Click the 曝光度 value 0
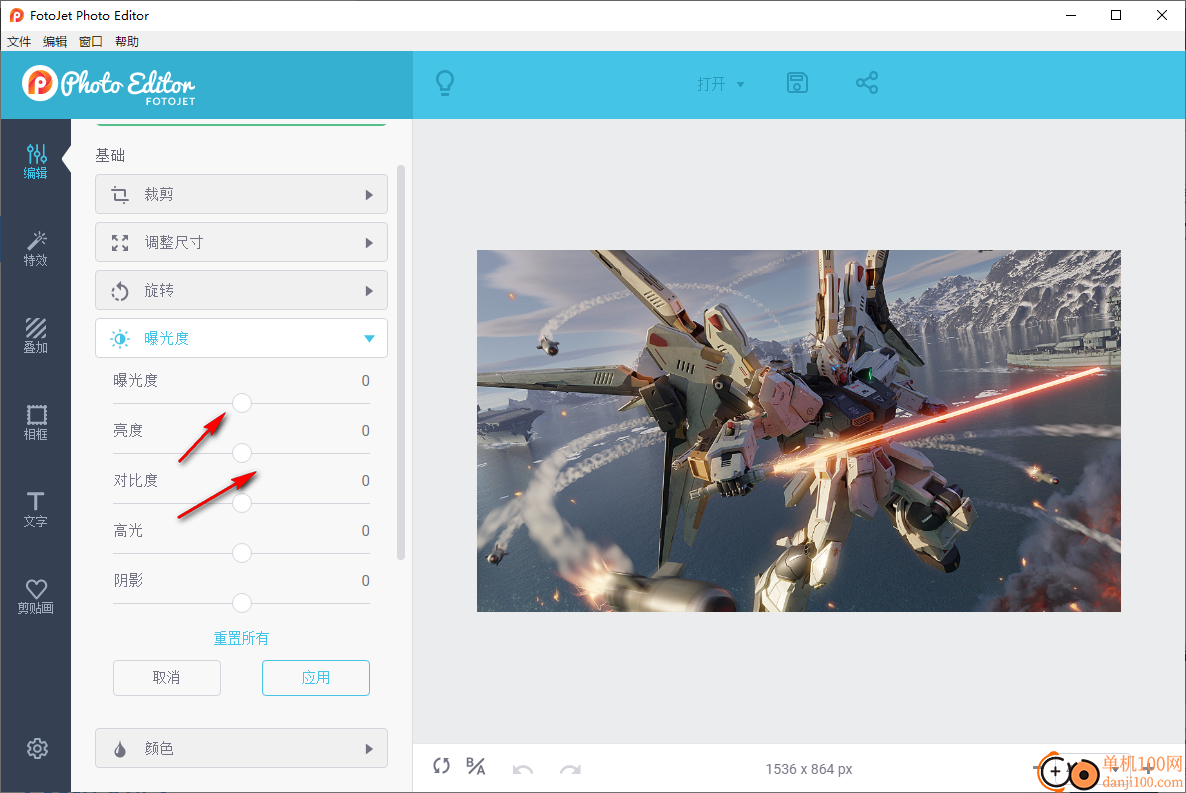 (365, 381)
